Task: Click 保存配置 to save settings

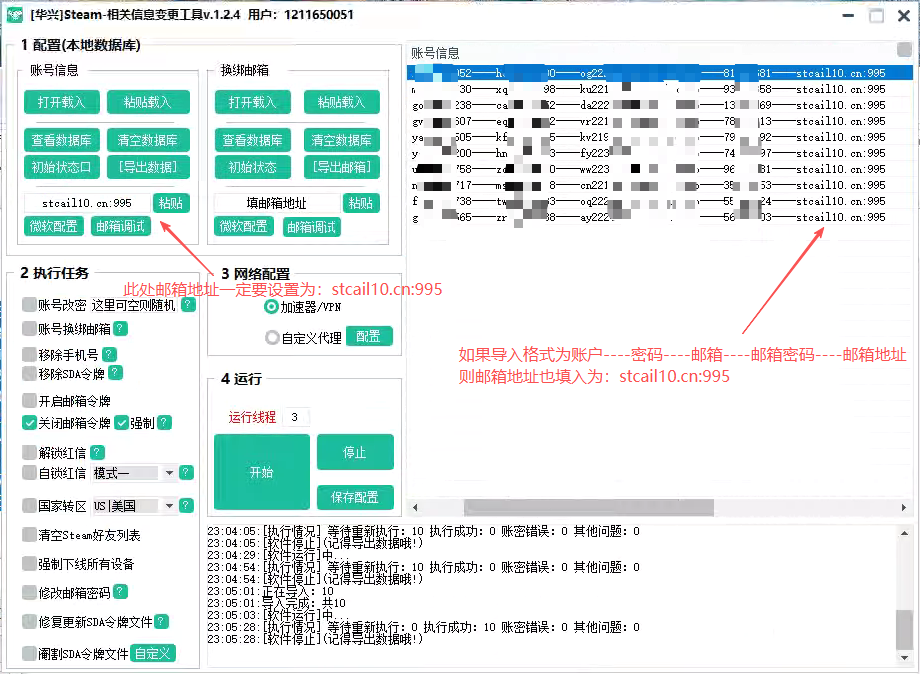Action: pos(355,497)
